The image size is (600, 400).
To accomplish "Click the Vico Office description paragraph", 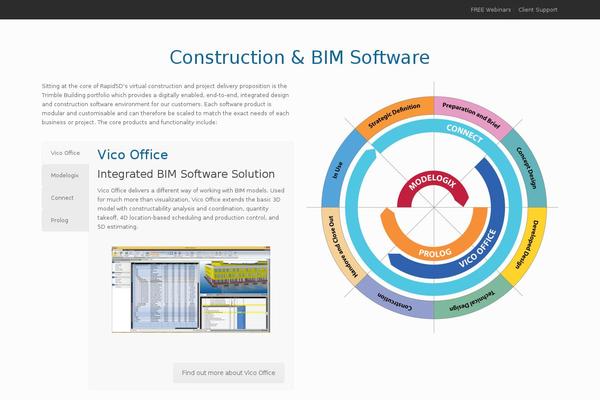I will (191, 209).
